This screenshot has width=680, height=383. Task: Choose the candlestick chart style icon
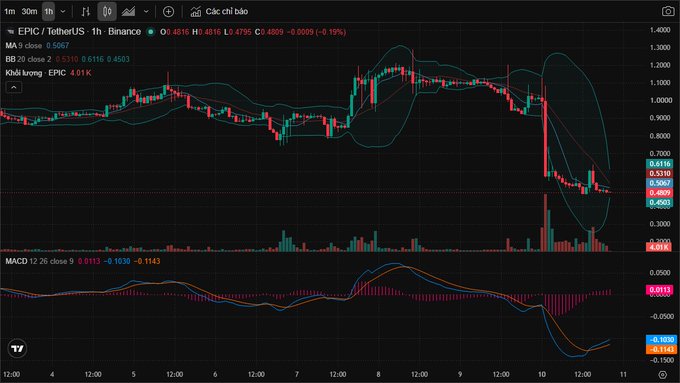[x=107, y=12]
